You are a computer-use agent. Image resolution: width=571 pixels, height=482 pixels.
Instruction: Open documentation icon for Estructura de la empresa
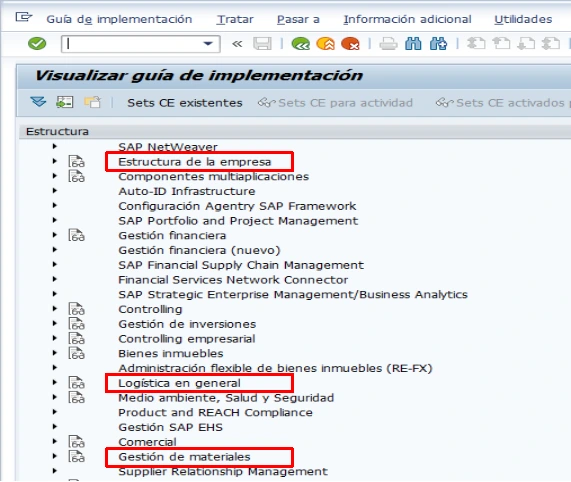click(x=76, y=161)
